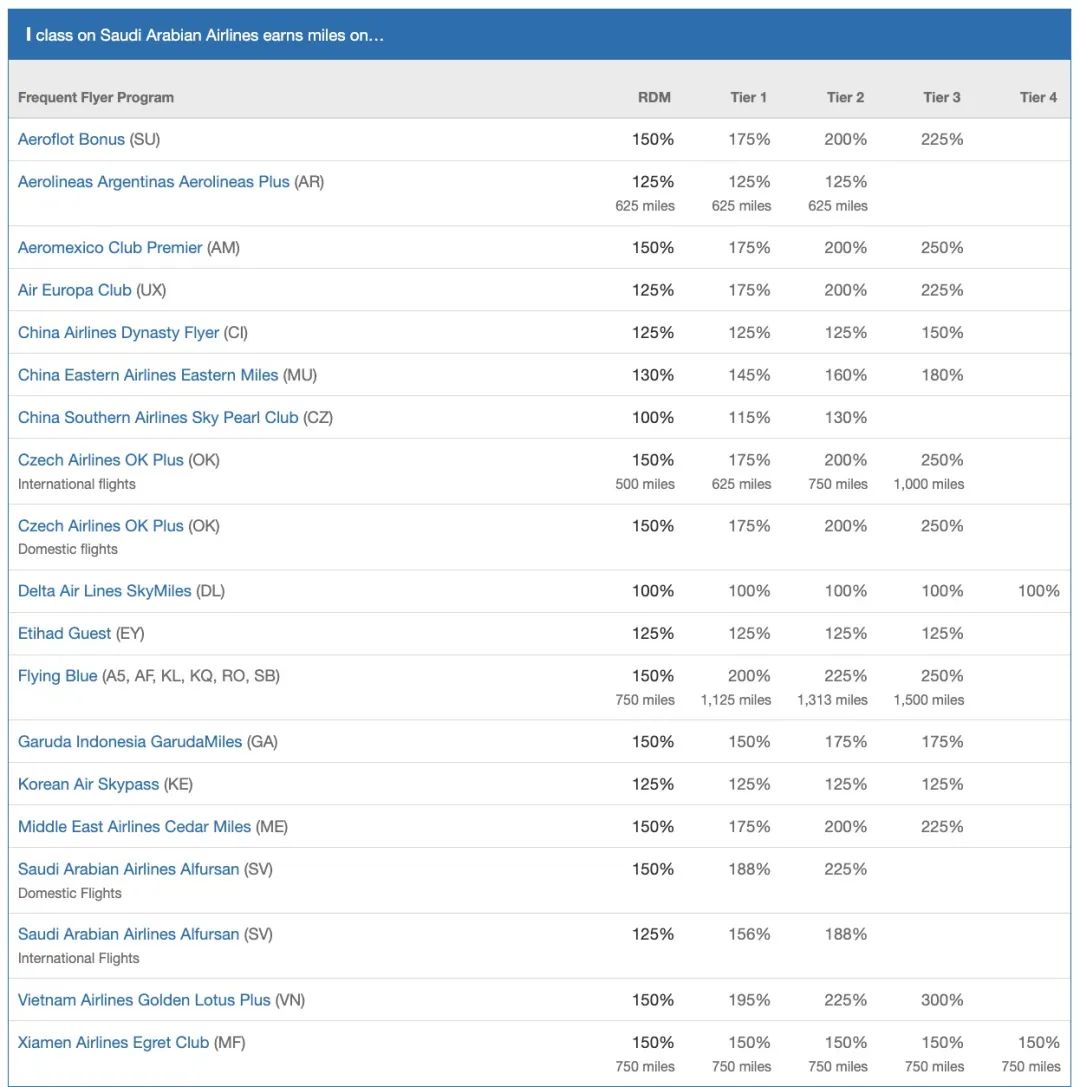
Task: Select Alfursan Domestic Tier 1 value 188%
Action: click(x=749, y=869)
